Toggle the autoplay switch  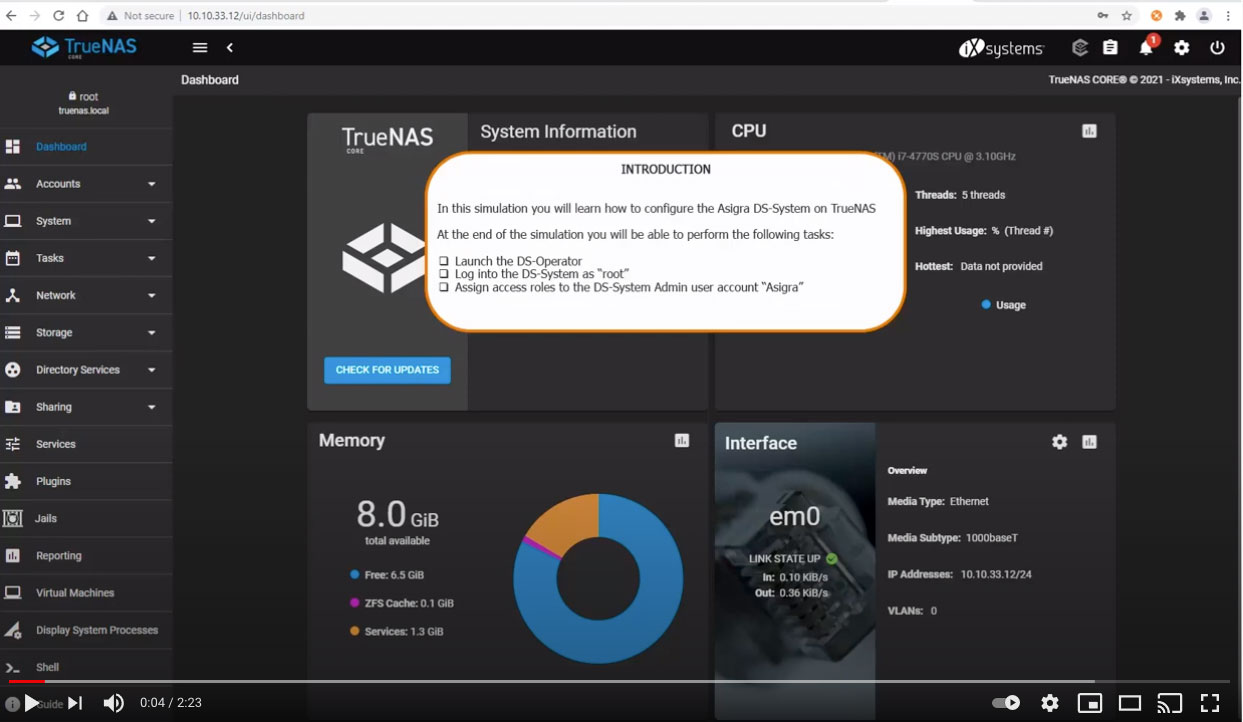1006,703
